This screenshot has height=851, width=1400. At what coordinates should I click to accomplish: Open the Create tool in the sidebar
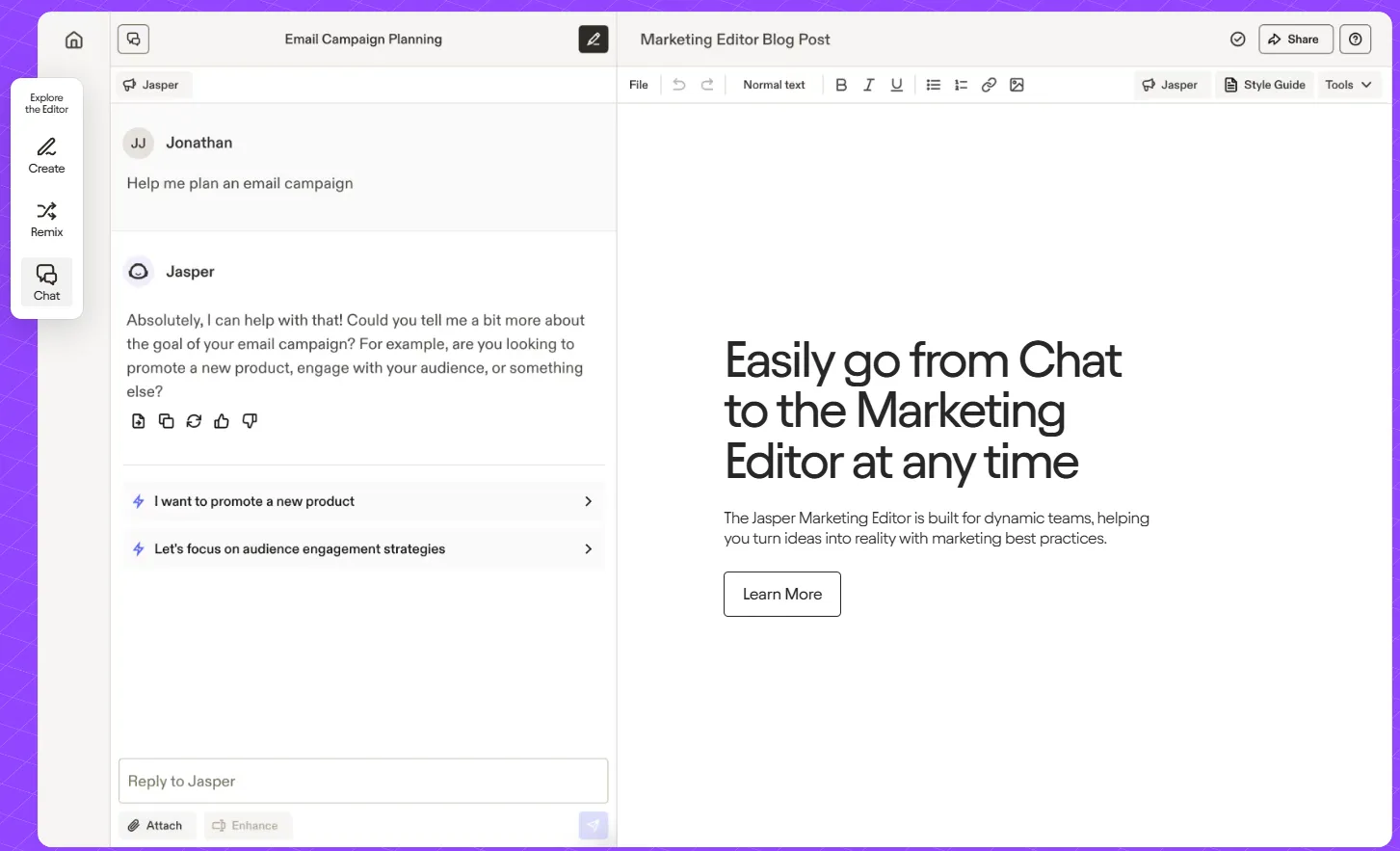(x=46, y=155)
